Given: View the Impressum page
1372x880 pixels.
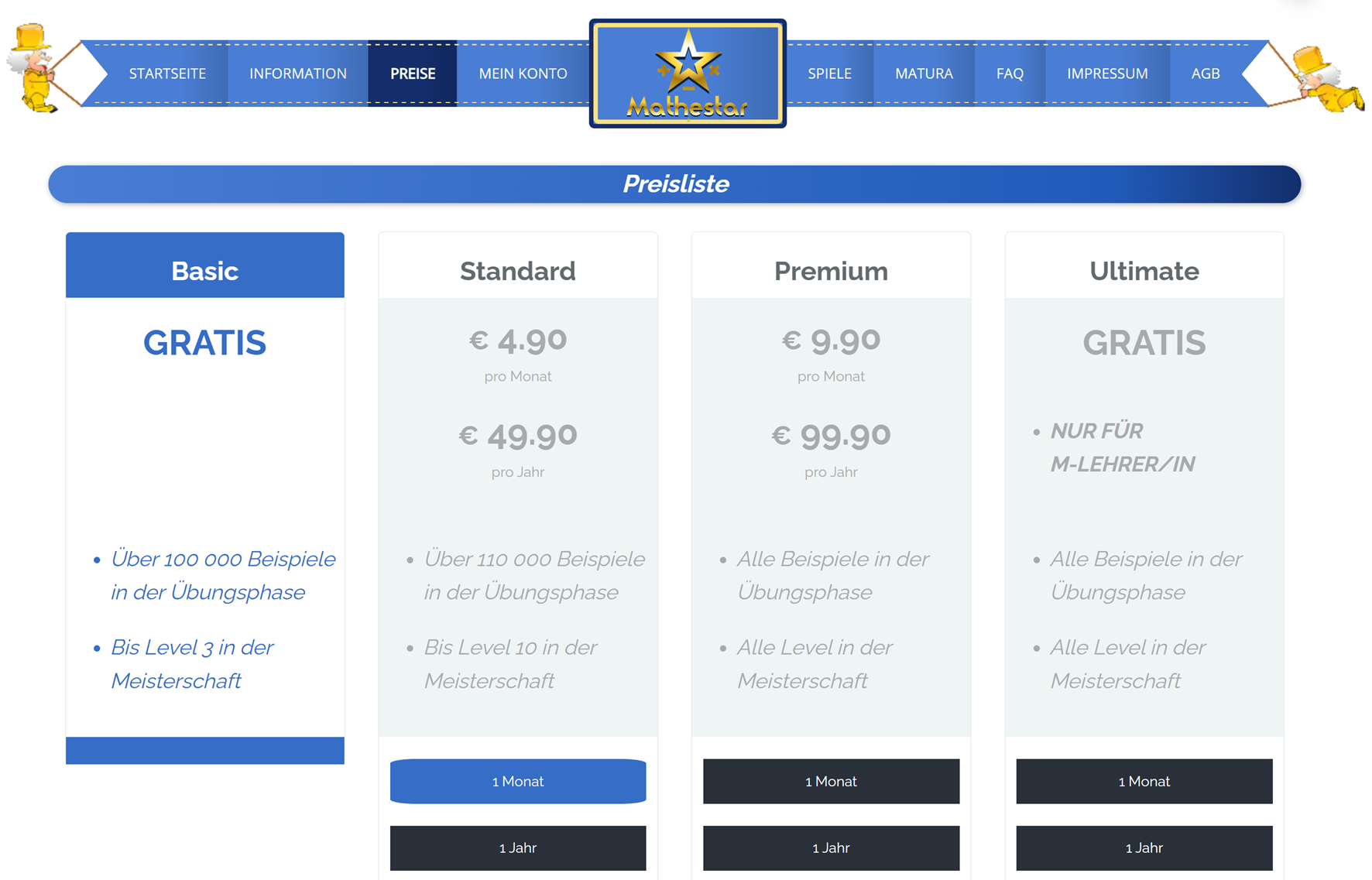Looking at the screenshot, I should click(x=1107, y=74).
